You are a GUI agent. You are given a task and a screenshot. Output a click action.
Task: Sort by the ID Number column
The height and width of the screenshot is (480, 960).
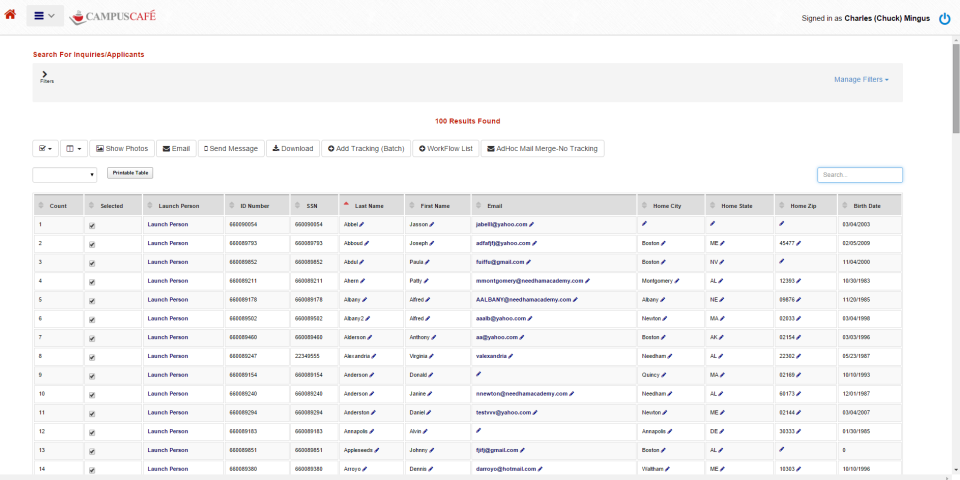click(257, 206)
